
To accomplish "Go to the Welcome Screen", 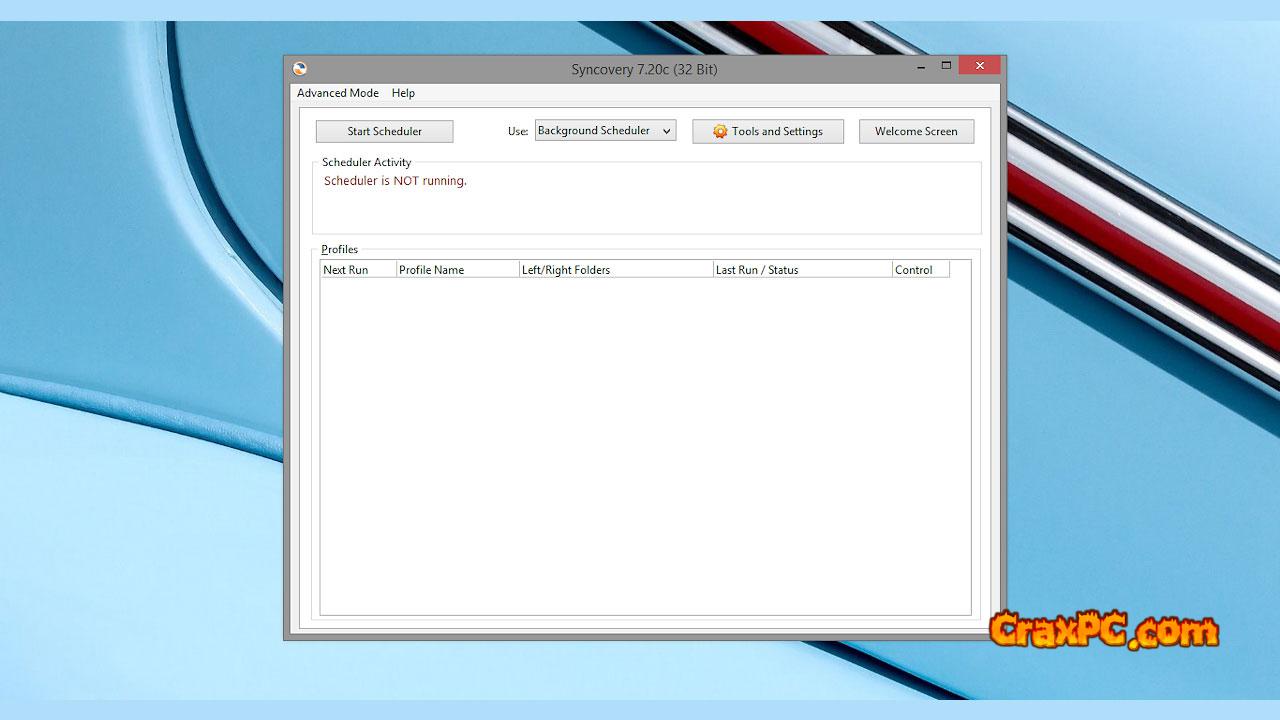I will coord(915,131).
